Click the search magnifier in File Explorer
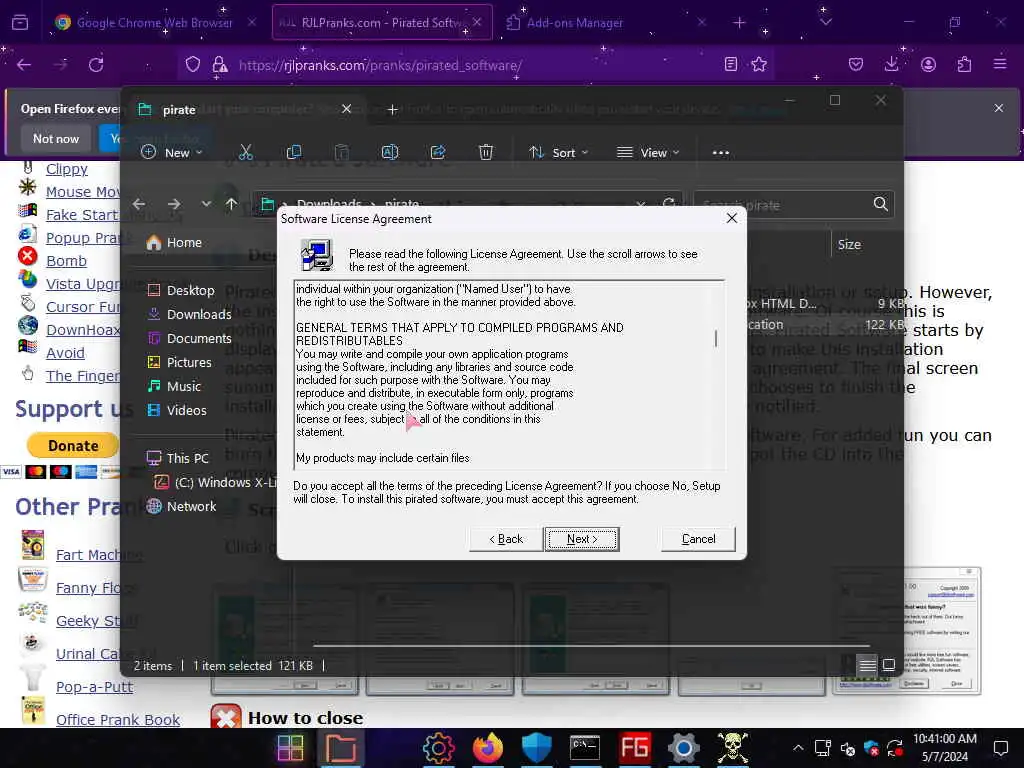The width and height of the screenshot is (1024, 768). click(880, 204)
